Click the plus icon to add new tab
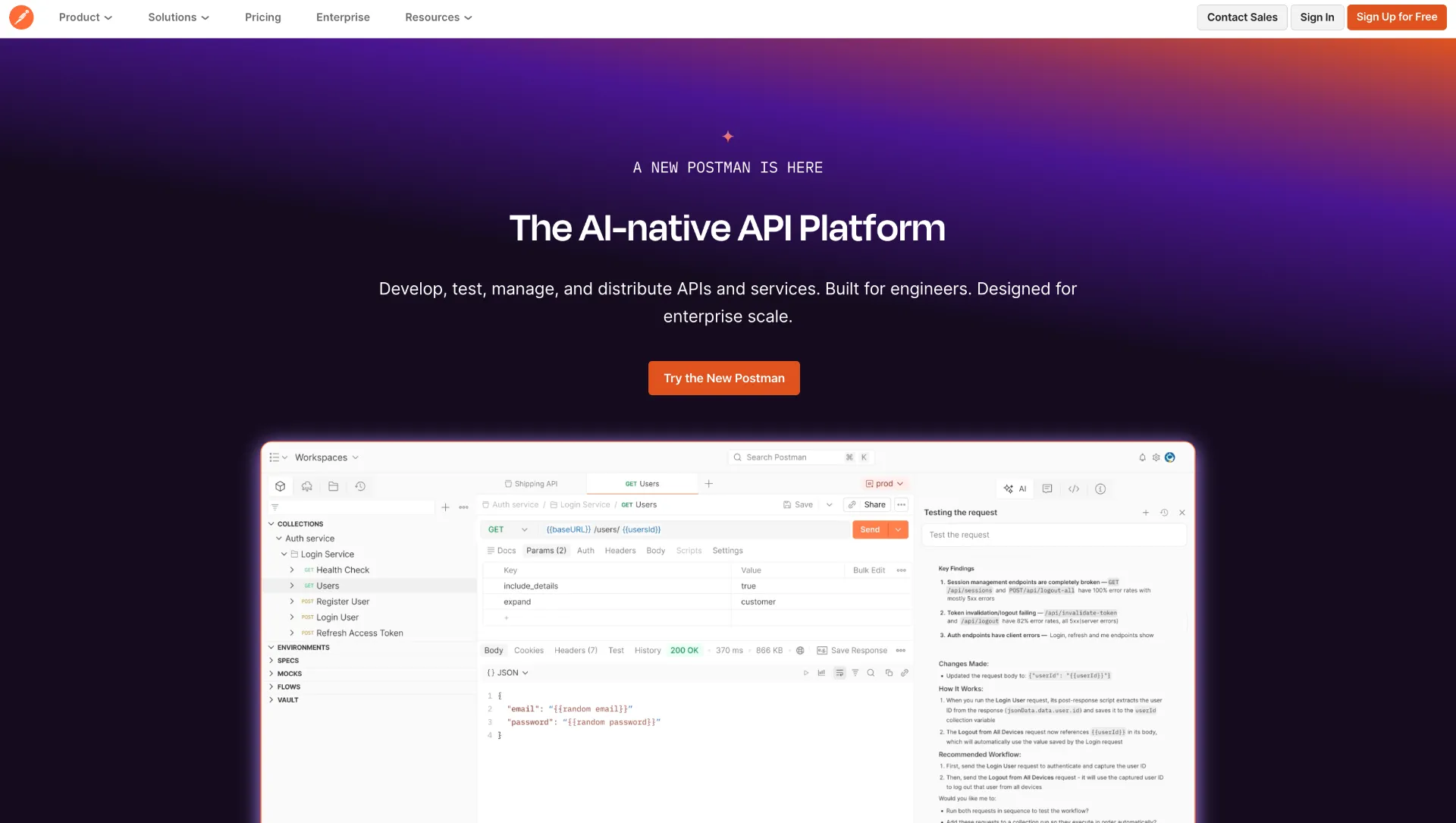 (x=709, y=483)
